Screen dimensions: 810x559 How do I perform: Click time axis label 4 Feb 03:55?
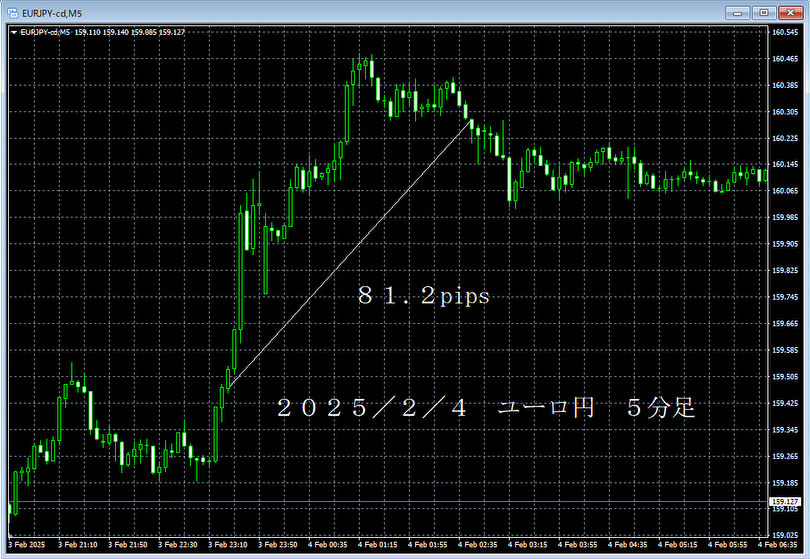[578, 545]
